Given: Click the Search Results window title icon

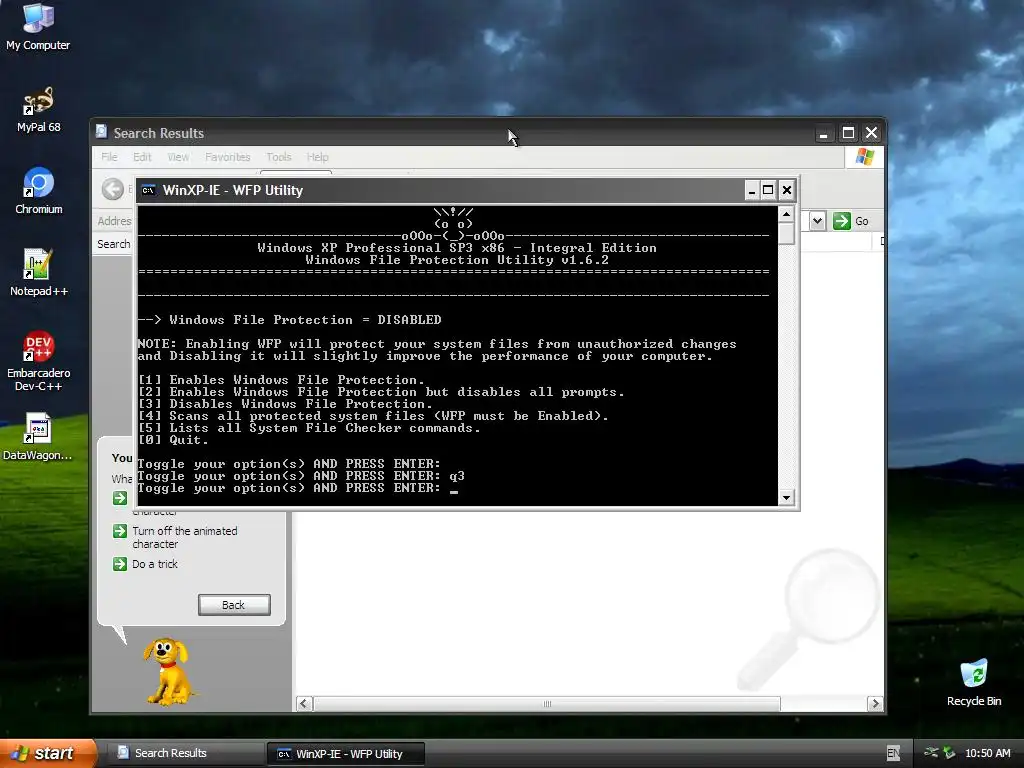Looking at the screenshot, I should click(101, 133).
